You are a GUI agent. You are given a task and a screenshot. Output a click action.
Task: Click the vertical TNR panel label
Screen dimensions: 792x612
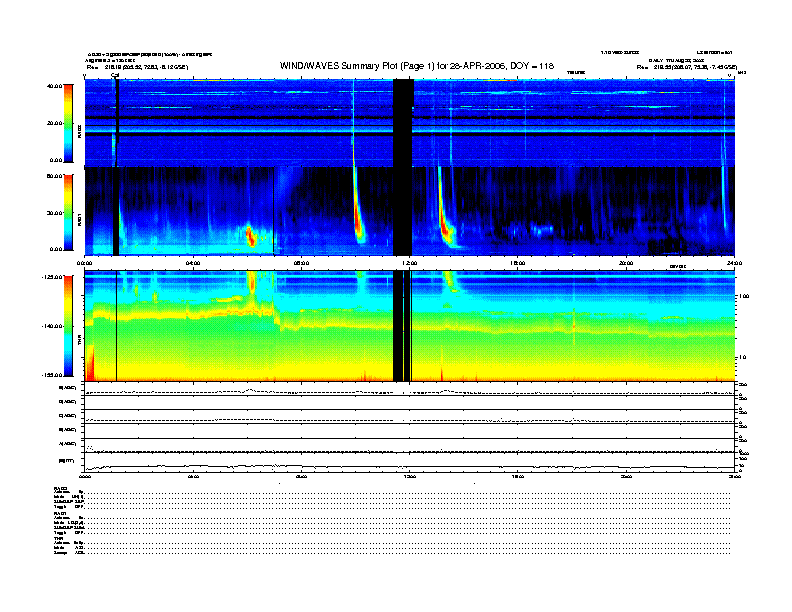[x=79, y=342]
